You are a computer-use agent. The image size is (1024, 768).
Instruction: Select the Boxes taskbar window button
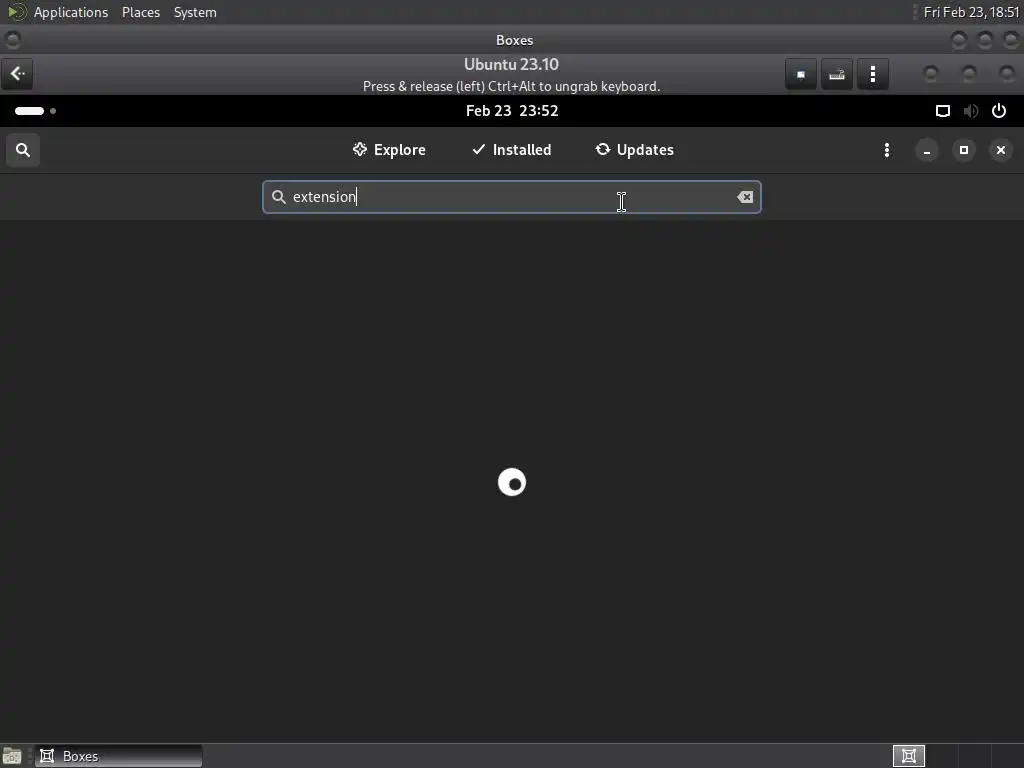(x=118, y=756)
